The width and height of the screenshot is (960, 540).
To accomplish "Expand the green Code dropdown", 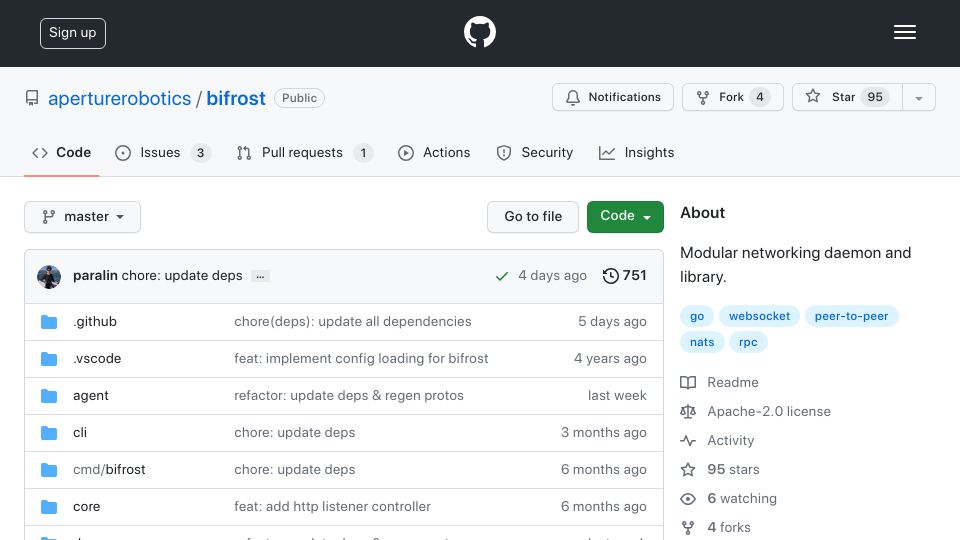I will coord(625,217).
